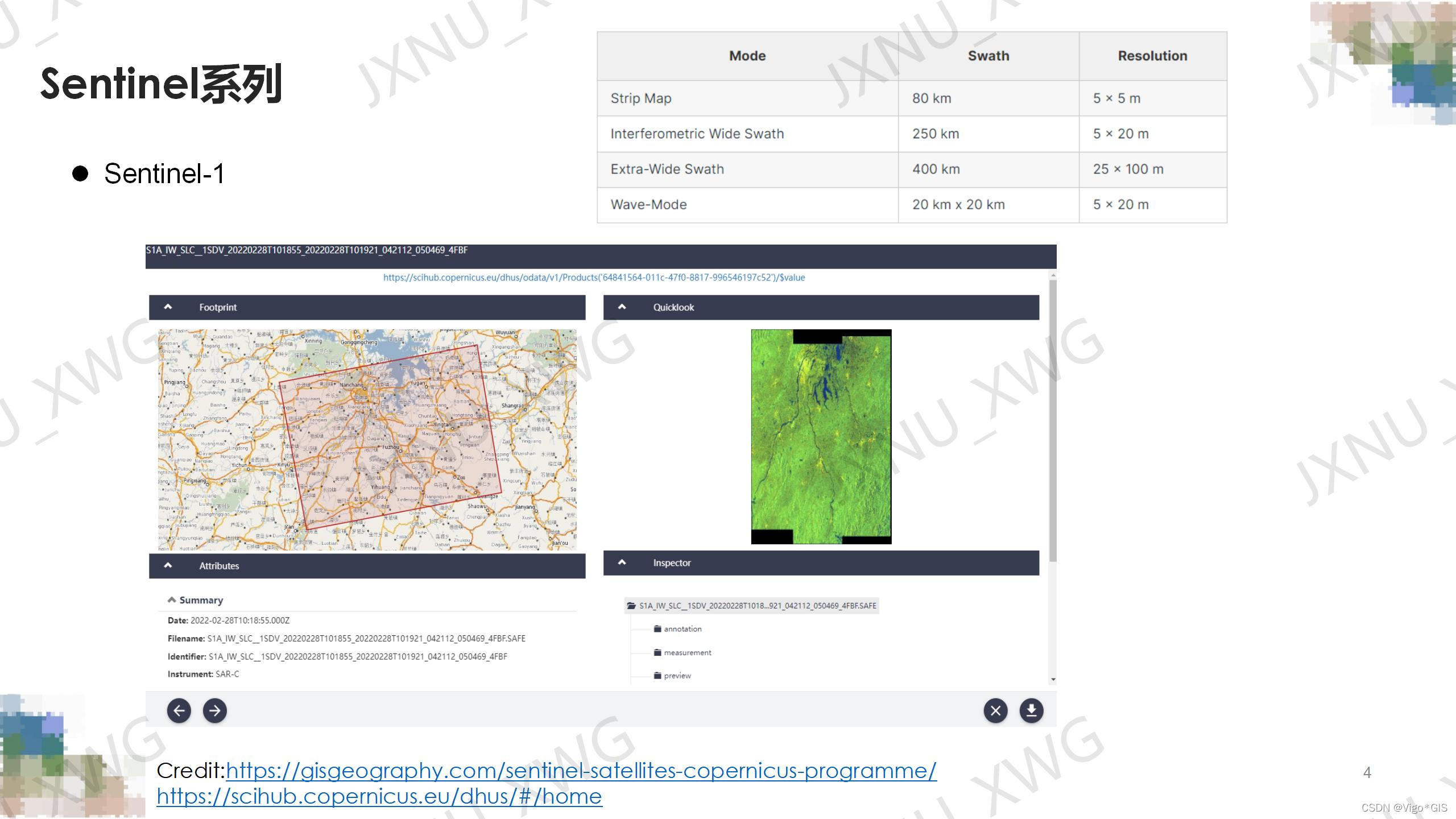1456x819 pixels.
Task: Click the annotation folder icon
Action: [x=657, y=629]
